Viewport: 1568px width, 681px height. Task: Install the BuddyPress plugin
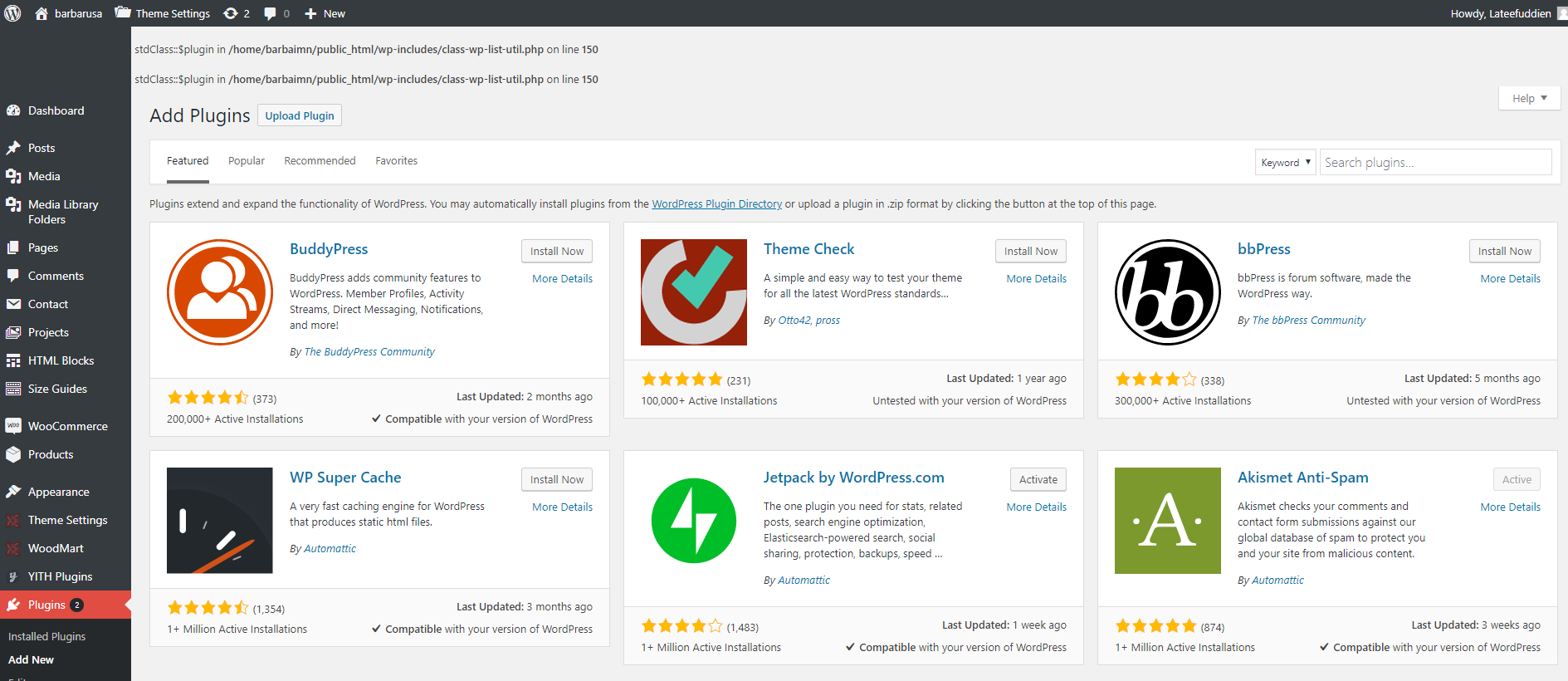[x=557, y=251]
